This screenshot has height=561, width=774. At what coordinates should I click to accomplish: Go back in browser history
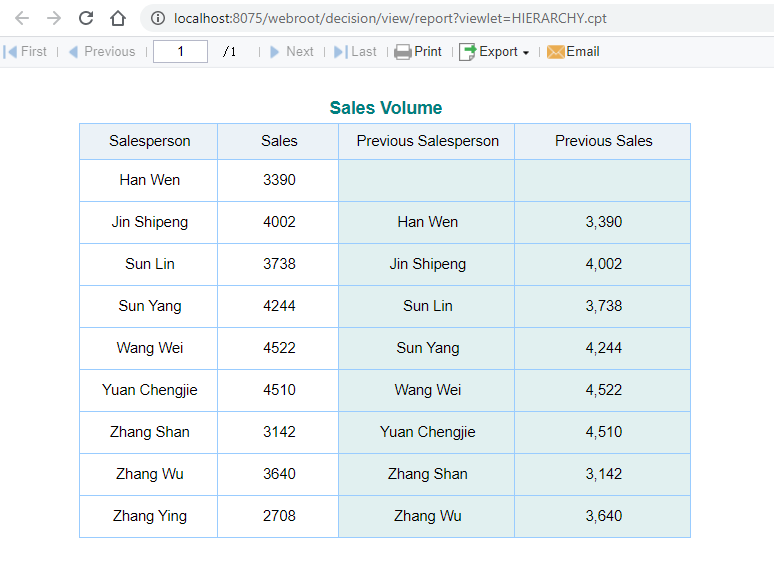(22, 18)
